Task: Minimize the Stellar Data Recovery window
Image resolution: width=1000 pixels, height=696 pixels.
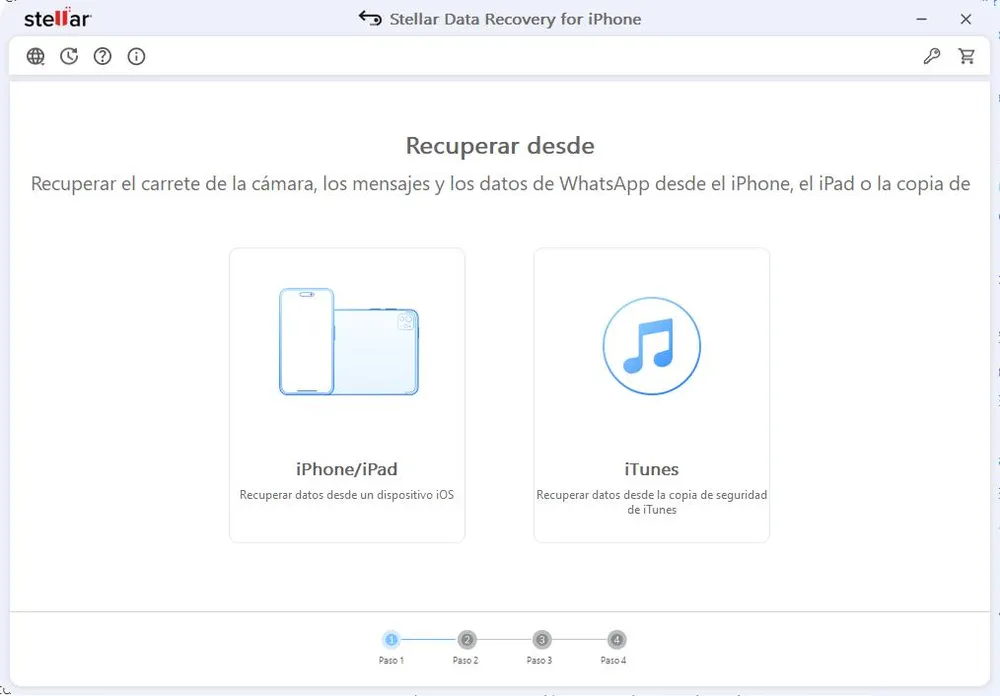Action: click(x=921, y=18)
